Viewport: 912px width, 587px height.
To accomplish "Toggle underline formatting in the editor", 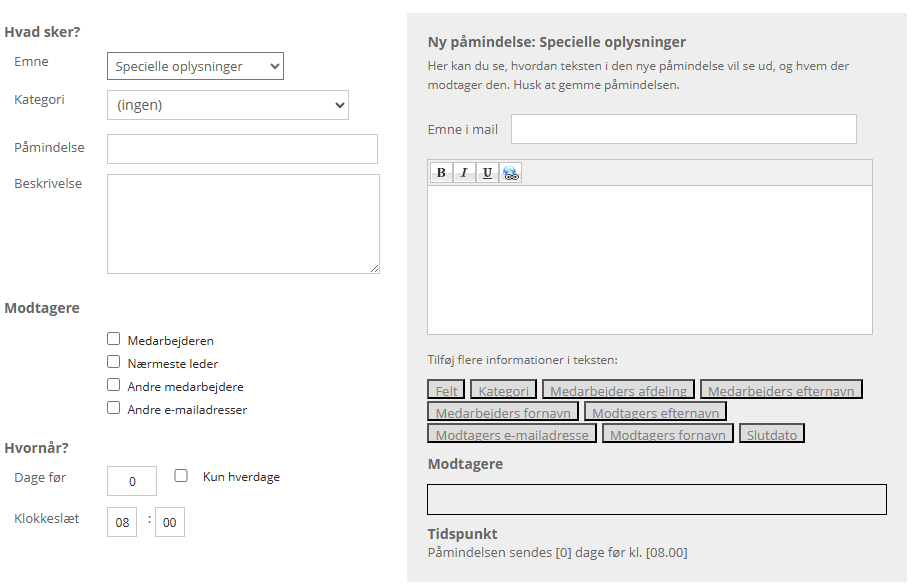I will pos(487,173).
